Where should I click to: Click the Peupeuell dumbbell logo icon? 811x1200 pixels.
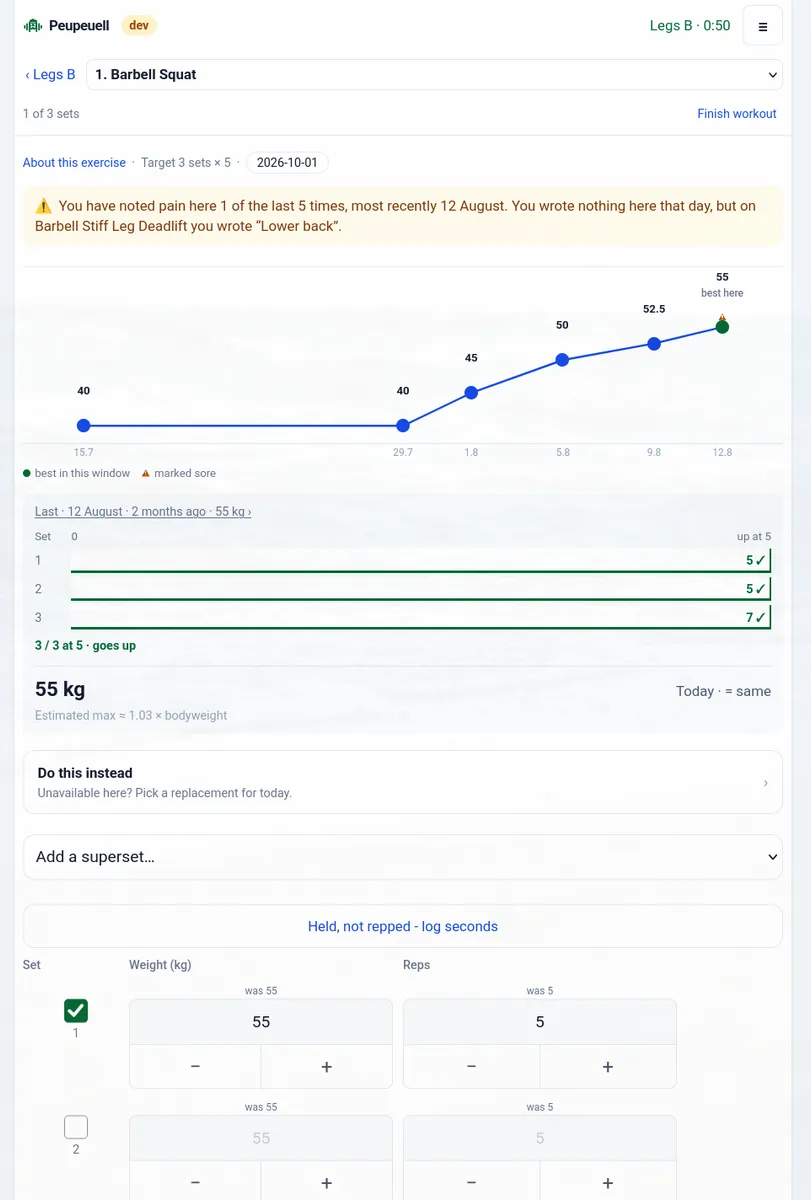pyautogui.click(x=33, y=26)
